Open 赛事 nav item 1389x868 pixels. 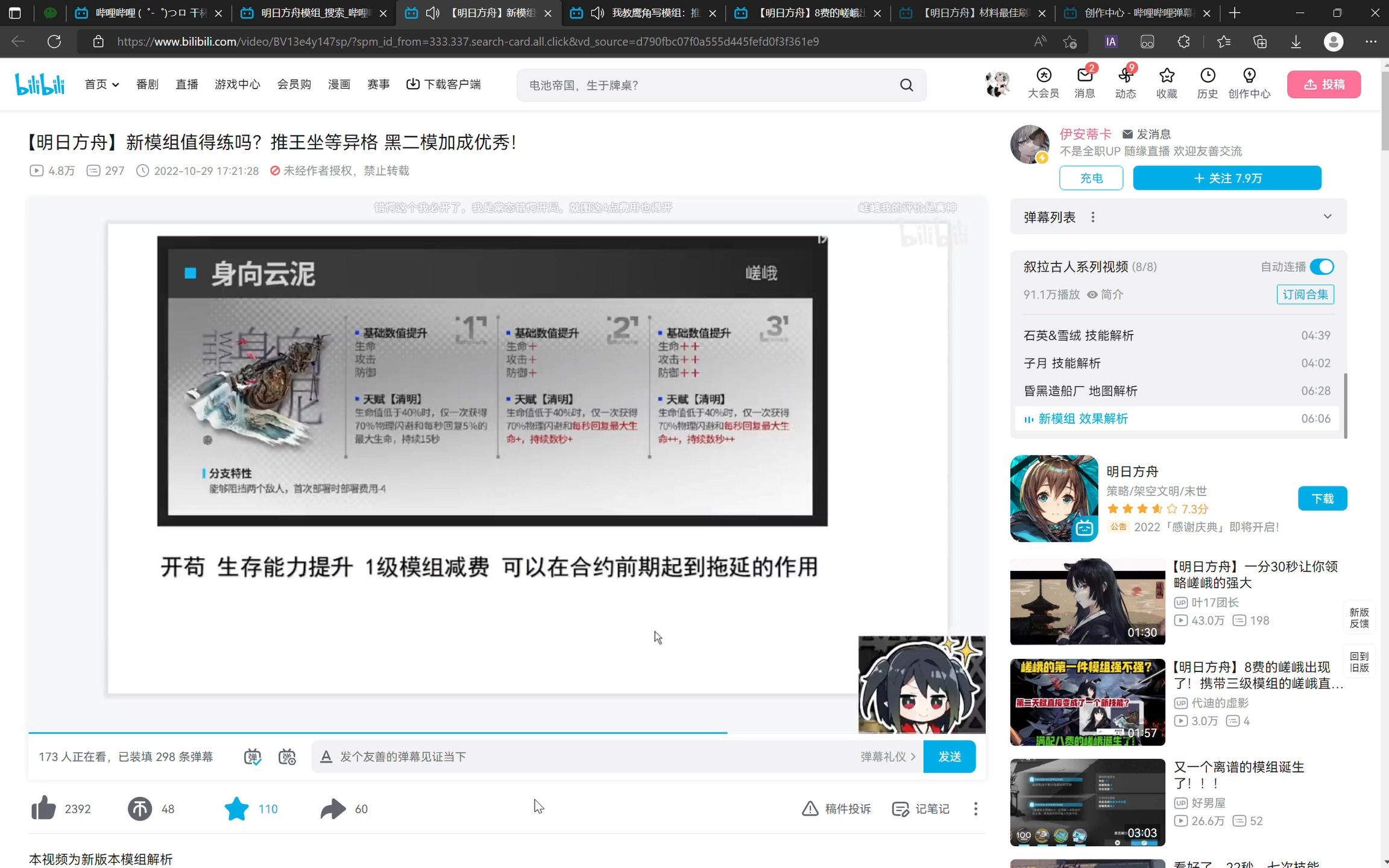(379, 84)
